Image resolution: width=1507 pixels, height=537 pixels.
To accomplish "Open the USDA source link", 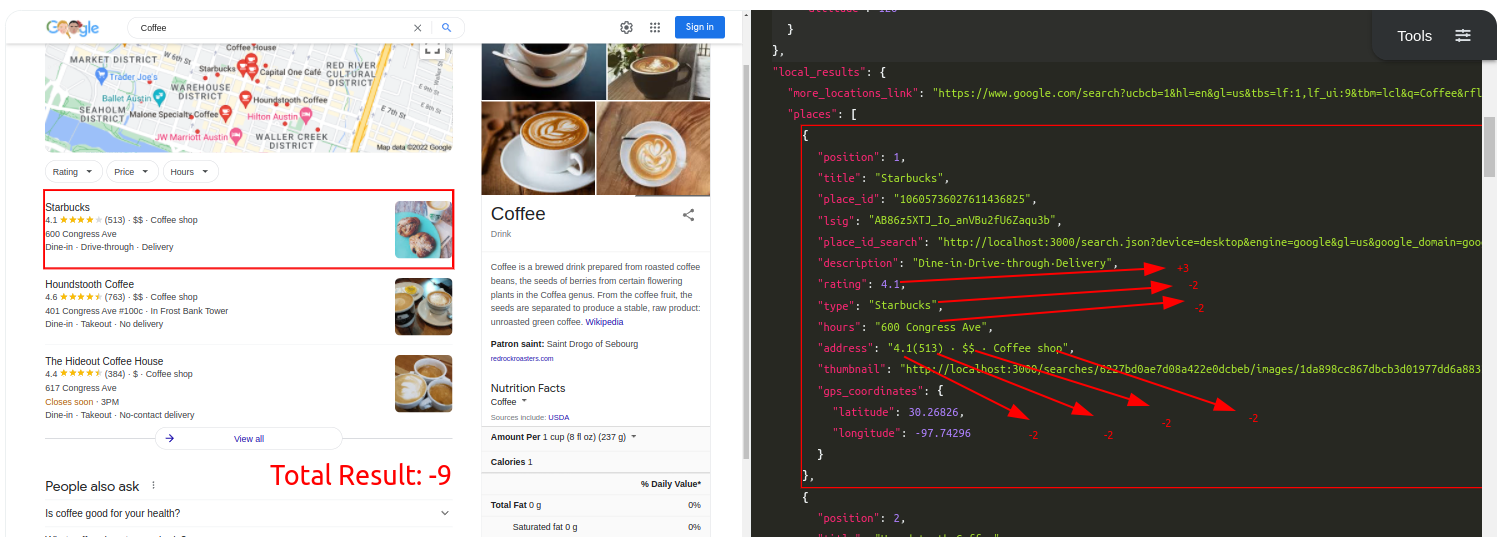I will point(558,417).
